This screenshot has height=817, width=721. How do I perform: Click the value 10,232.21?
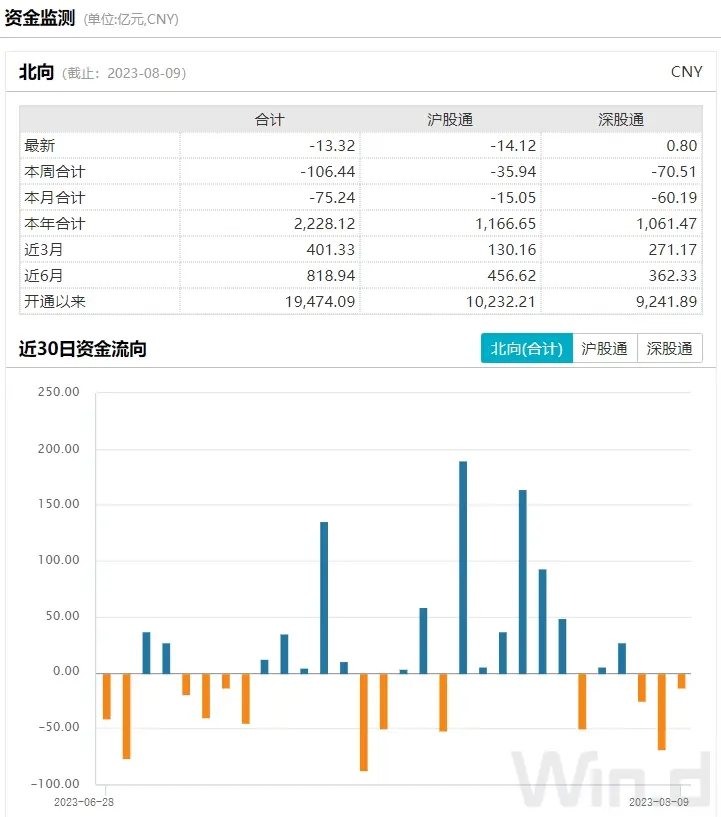(501, 302)
